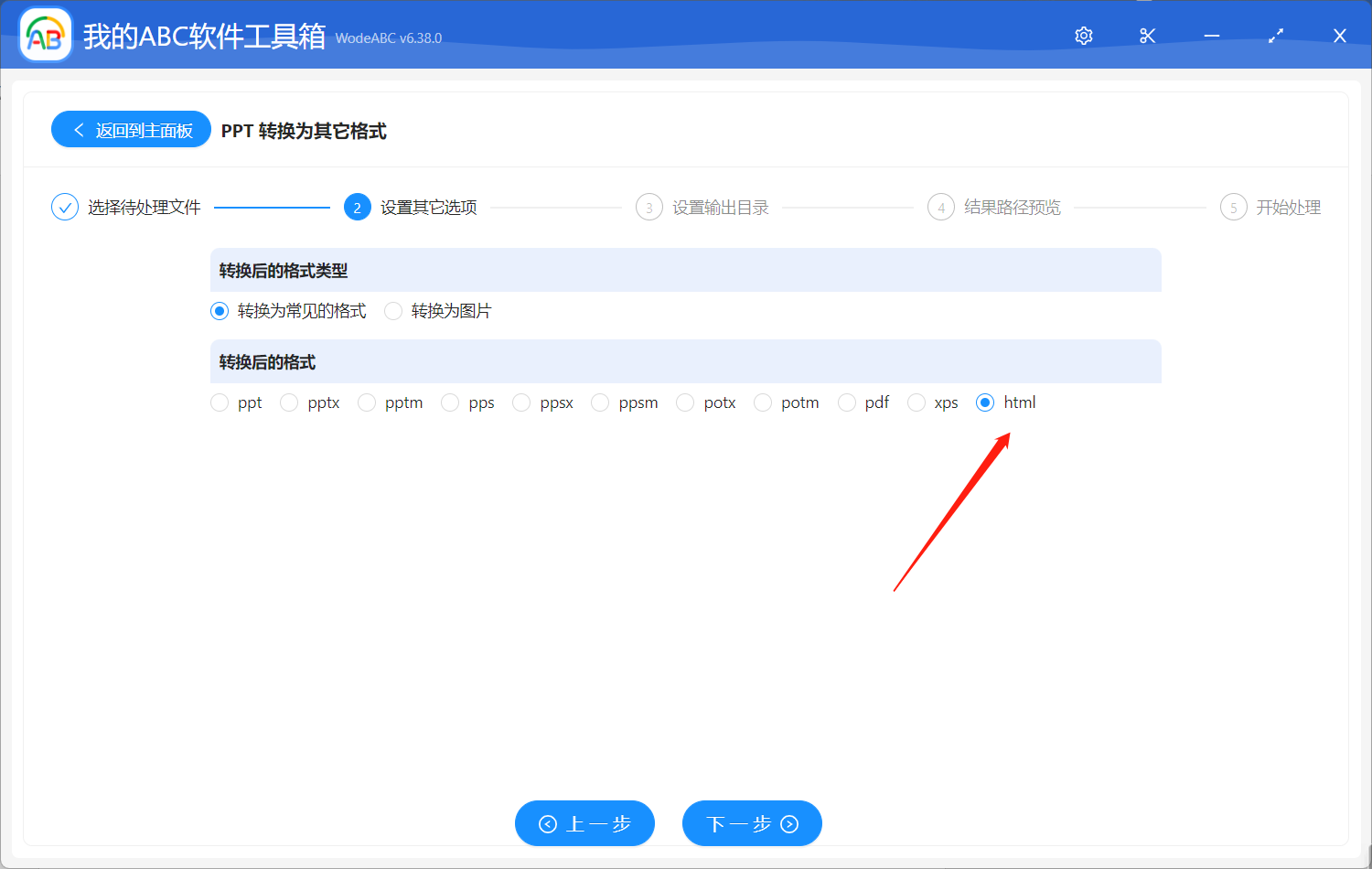Click the fullscreen expand icon

click(1275, 35)
